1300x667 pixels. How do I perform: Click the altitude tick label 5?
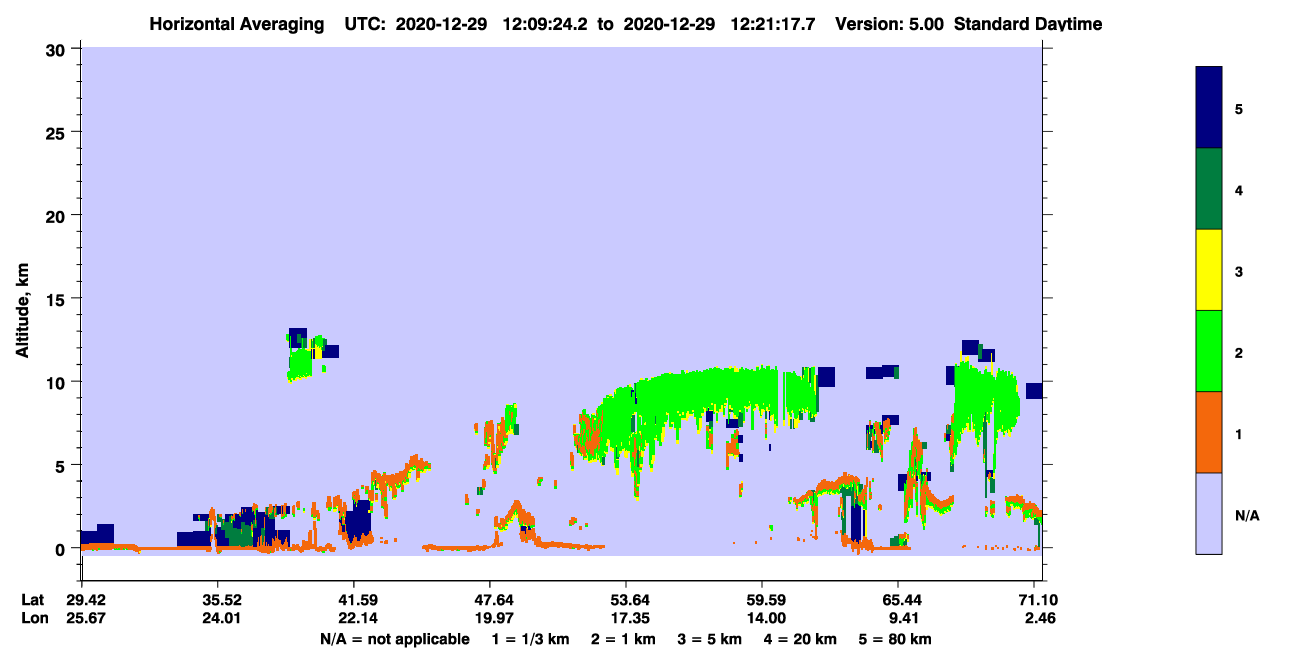(61, 465)
